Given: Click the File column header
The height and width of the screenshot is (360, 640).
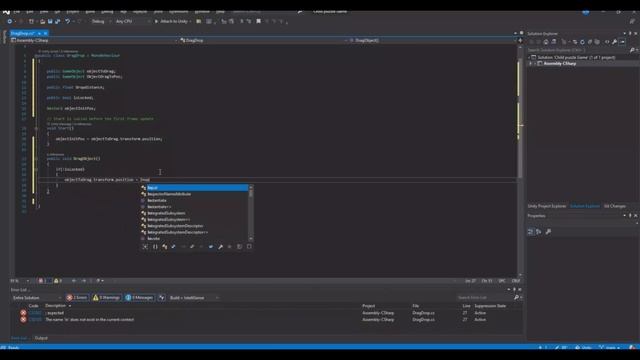Looking at the screenshot, I should pos(416,306).
